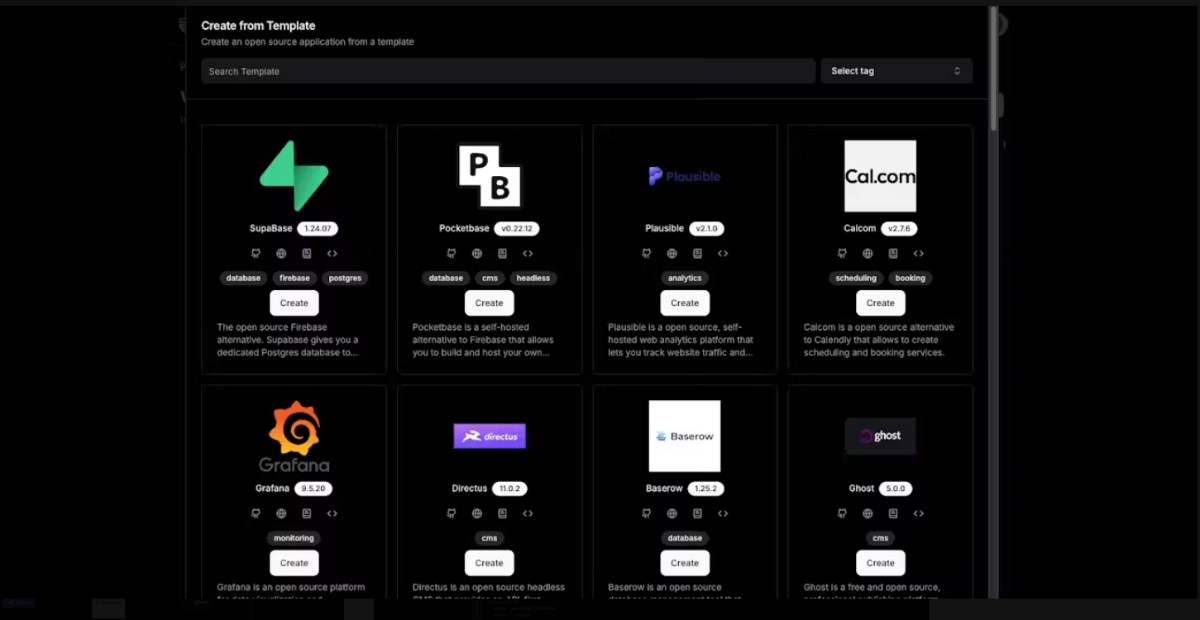Create the SupaBase template
The image size is (1200, 620).
[294, 303]
